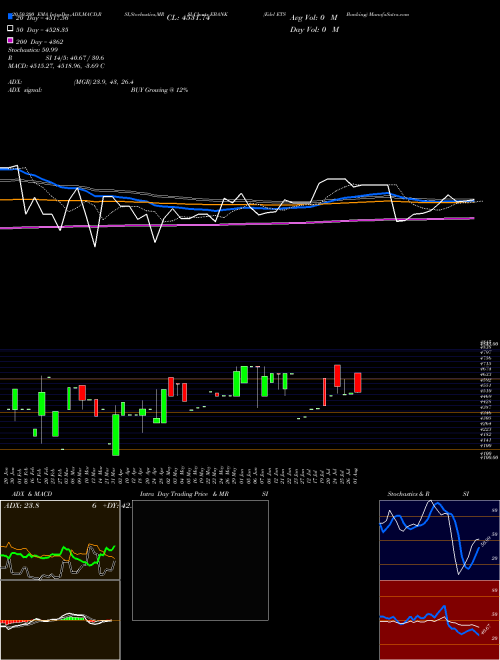
Task: Click the magenta 200 Day legend swatch
Action: 11,41
